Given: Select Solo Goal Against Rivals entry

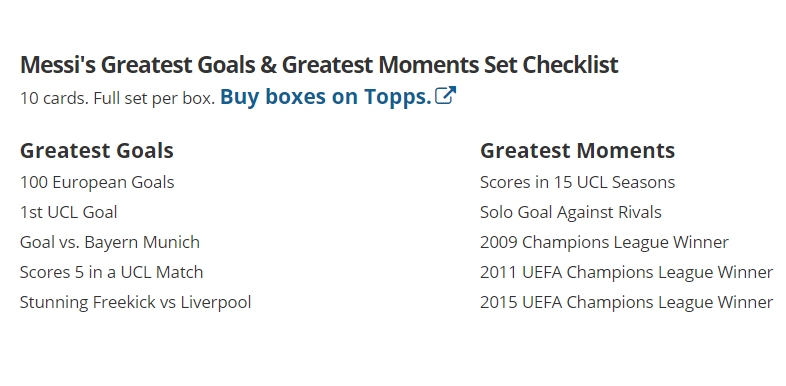Looking at the screenshot, I should [571, 212].
